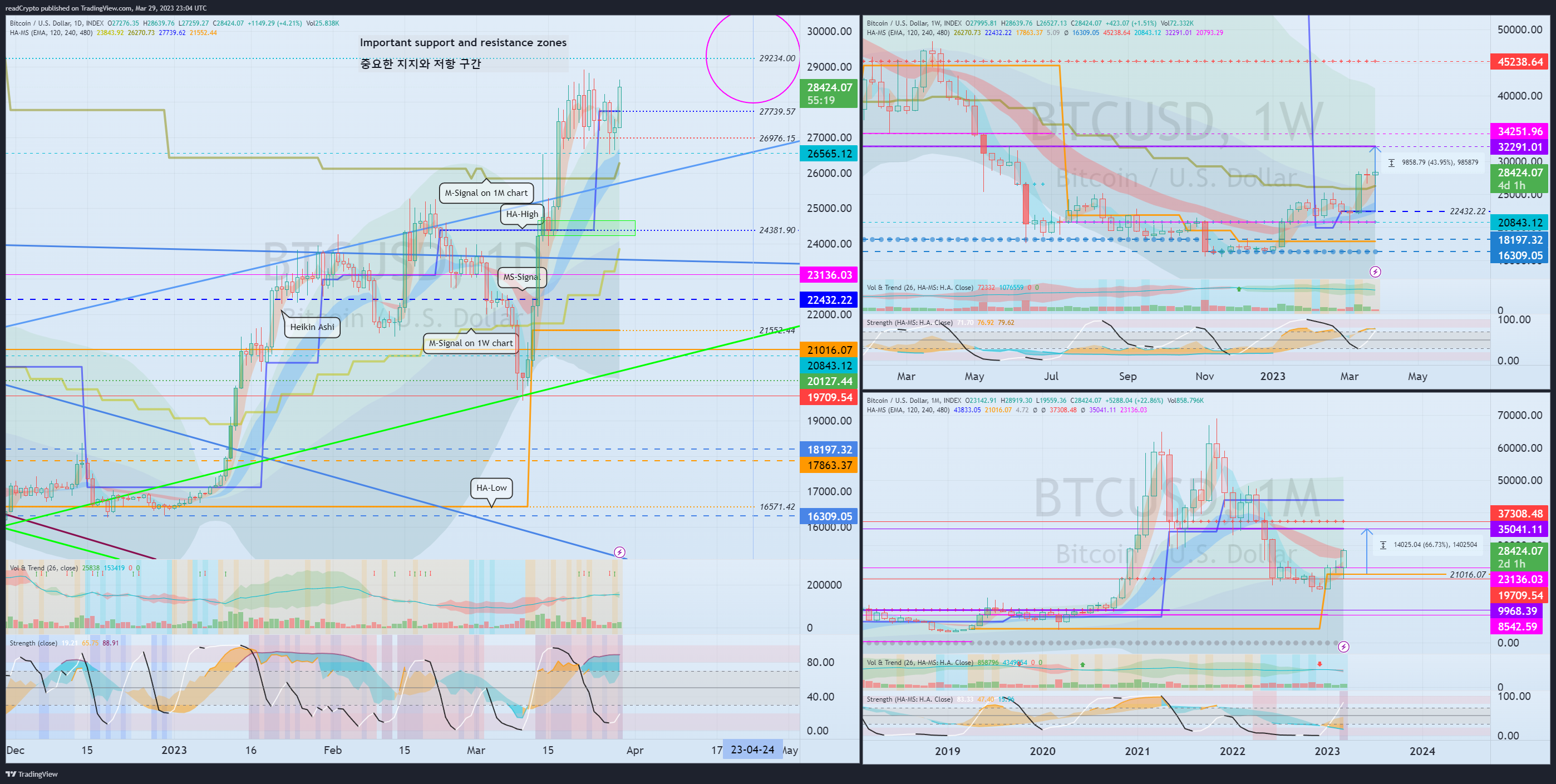The height and width of the screenshot is (784, 1556).
Task: Click the 'Bitcoin / U.S. Dollar, 1D, INDEX' title
Action: [57, 23]
